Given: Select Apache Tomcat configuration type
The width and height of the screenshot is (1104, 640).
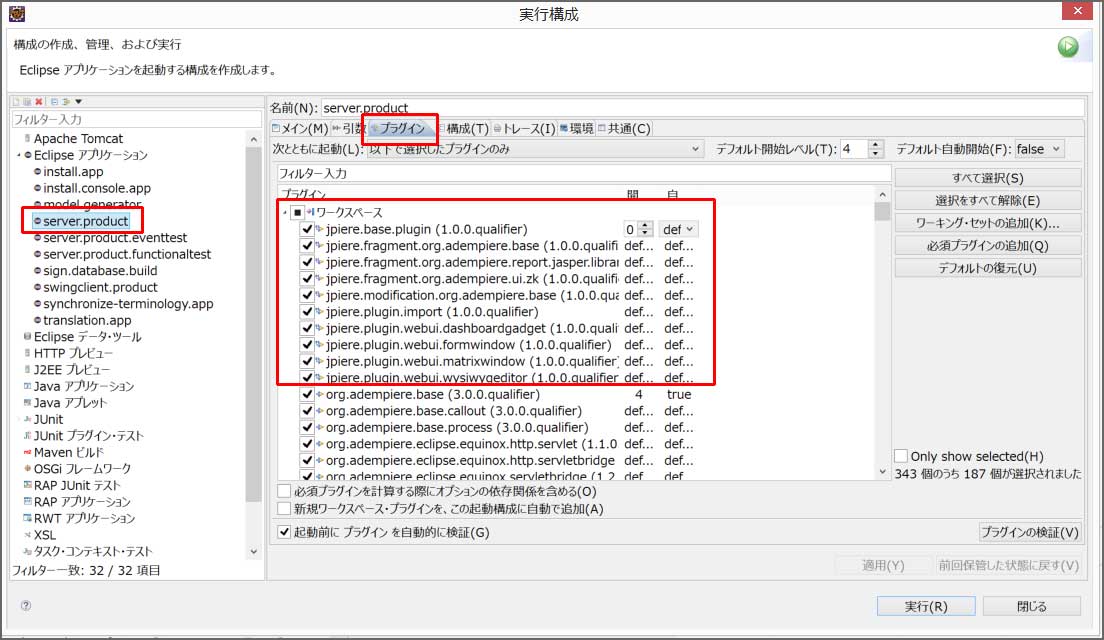Looking at the screenshot, I should pos(78,139).
